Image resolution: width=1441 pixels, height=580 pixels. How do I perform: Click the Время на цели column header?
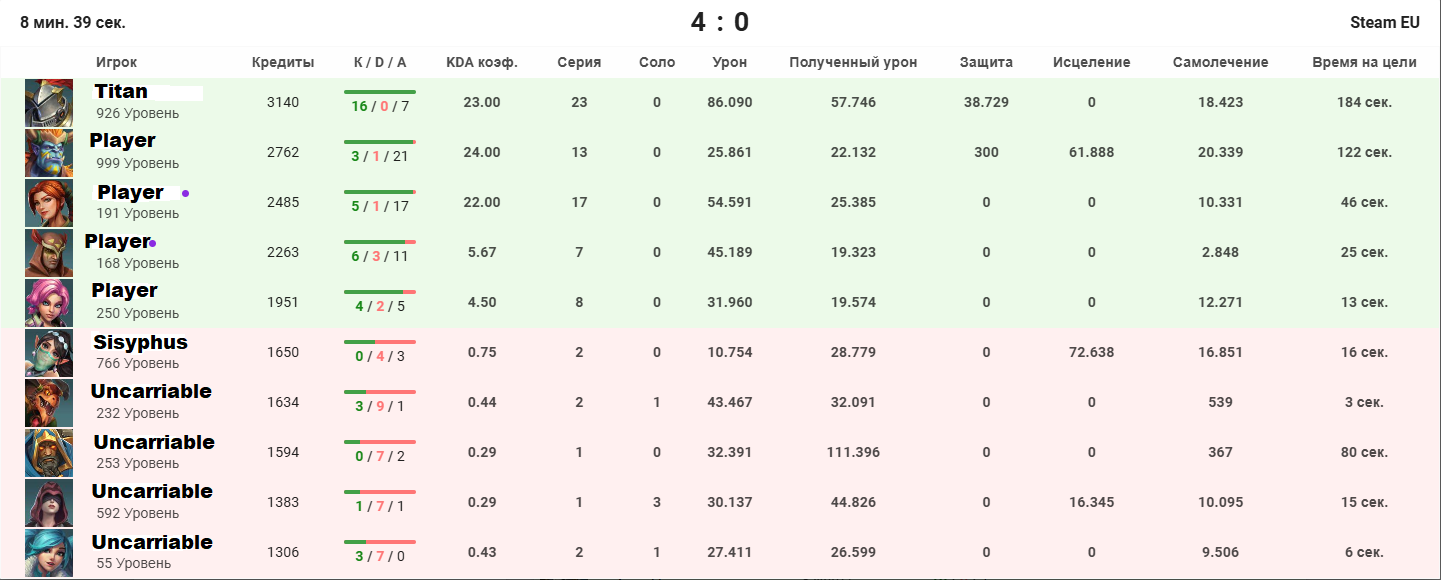(x=1364, y=62)
